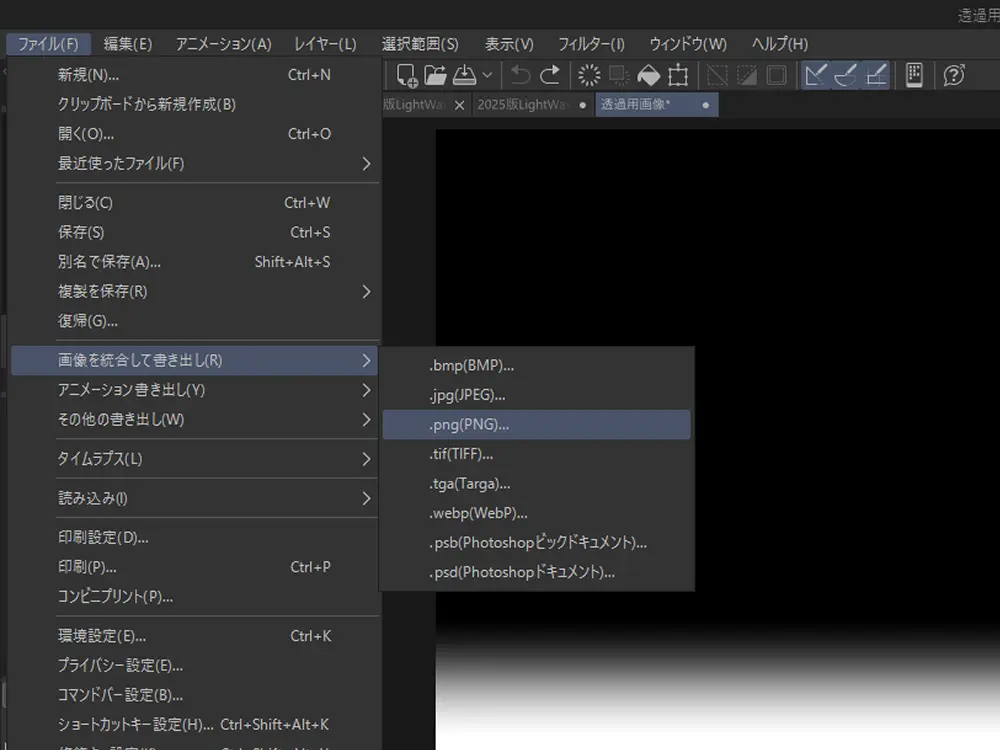The height and width of the screenshot is (750, 1000).
Task: Click the Redo arrow icon
Action: [550, 75]
